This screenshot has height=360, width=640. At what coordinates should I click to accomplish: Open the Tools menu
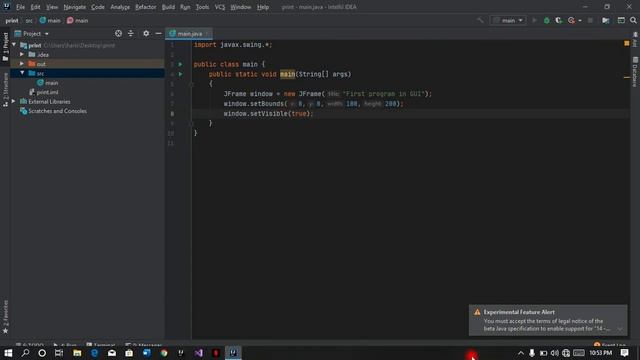tap(202, 7)
